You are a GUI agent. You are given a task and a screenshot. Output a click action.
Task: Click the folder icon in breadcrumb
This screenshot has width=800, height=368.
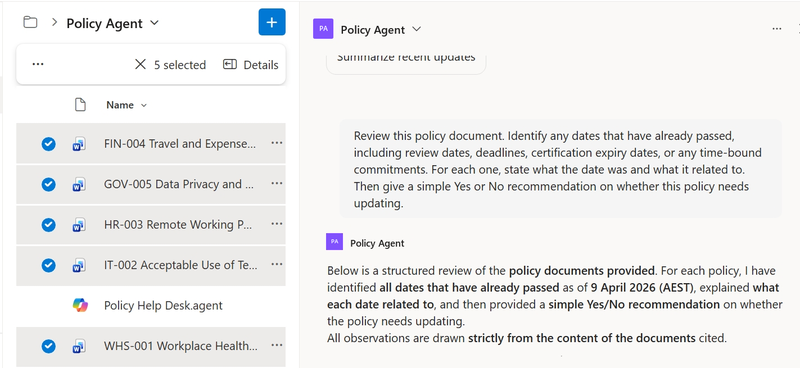click(30, 22)
